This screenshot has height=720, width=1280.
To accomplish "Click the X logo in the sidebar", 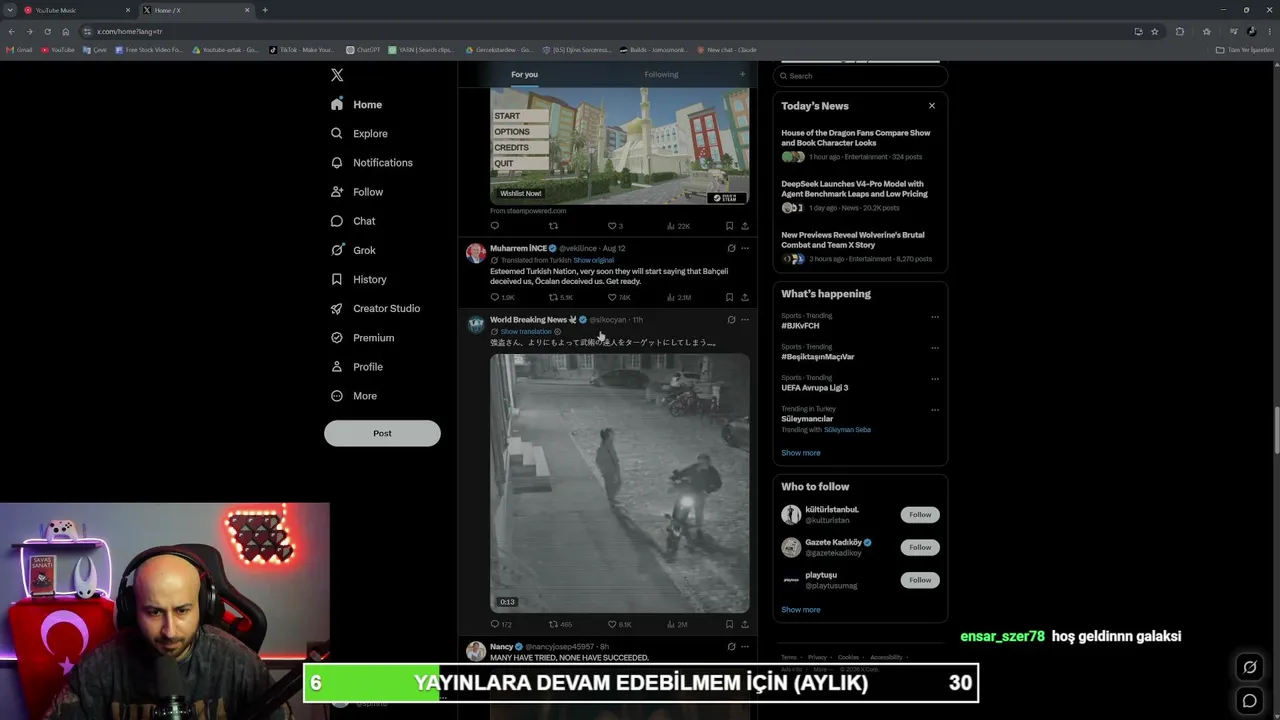I will pyautogui.click(x=337, y=75).
